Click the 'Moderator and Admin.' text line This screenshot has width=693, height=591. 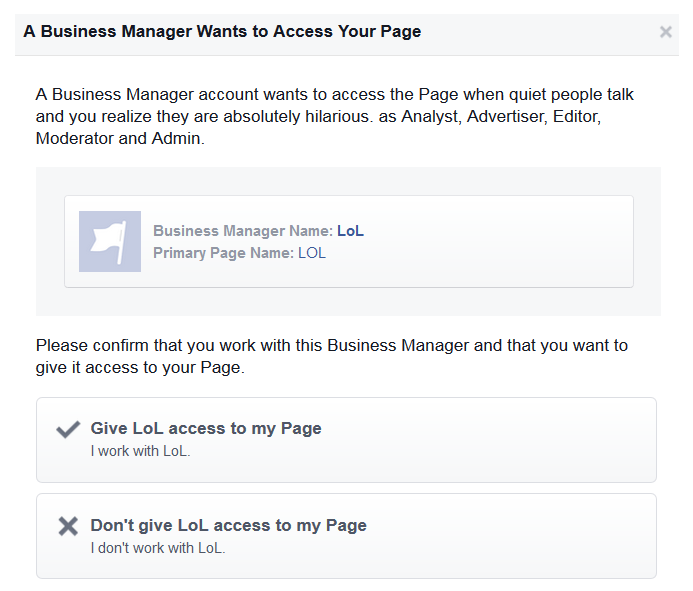tap(120, 138)
